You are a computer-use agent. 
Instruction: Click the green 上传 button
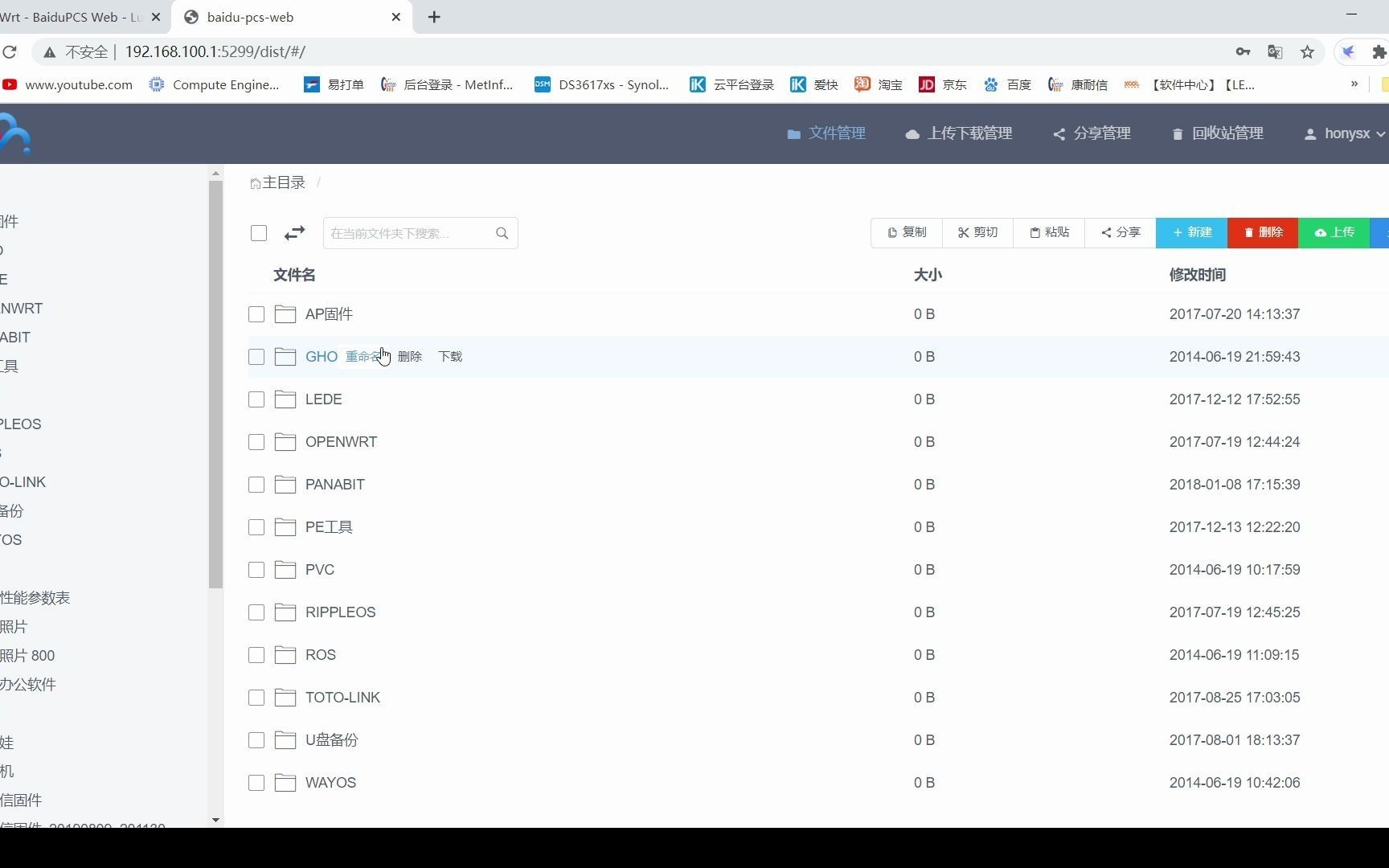coord(1334,232)
